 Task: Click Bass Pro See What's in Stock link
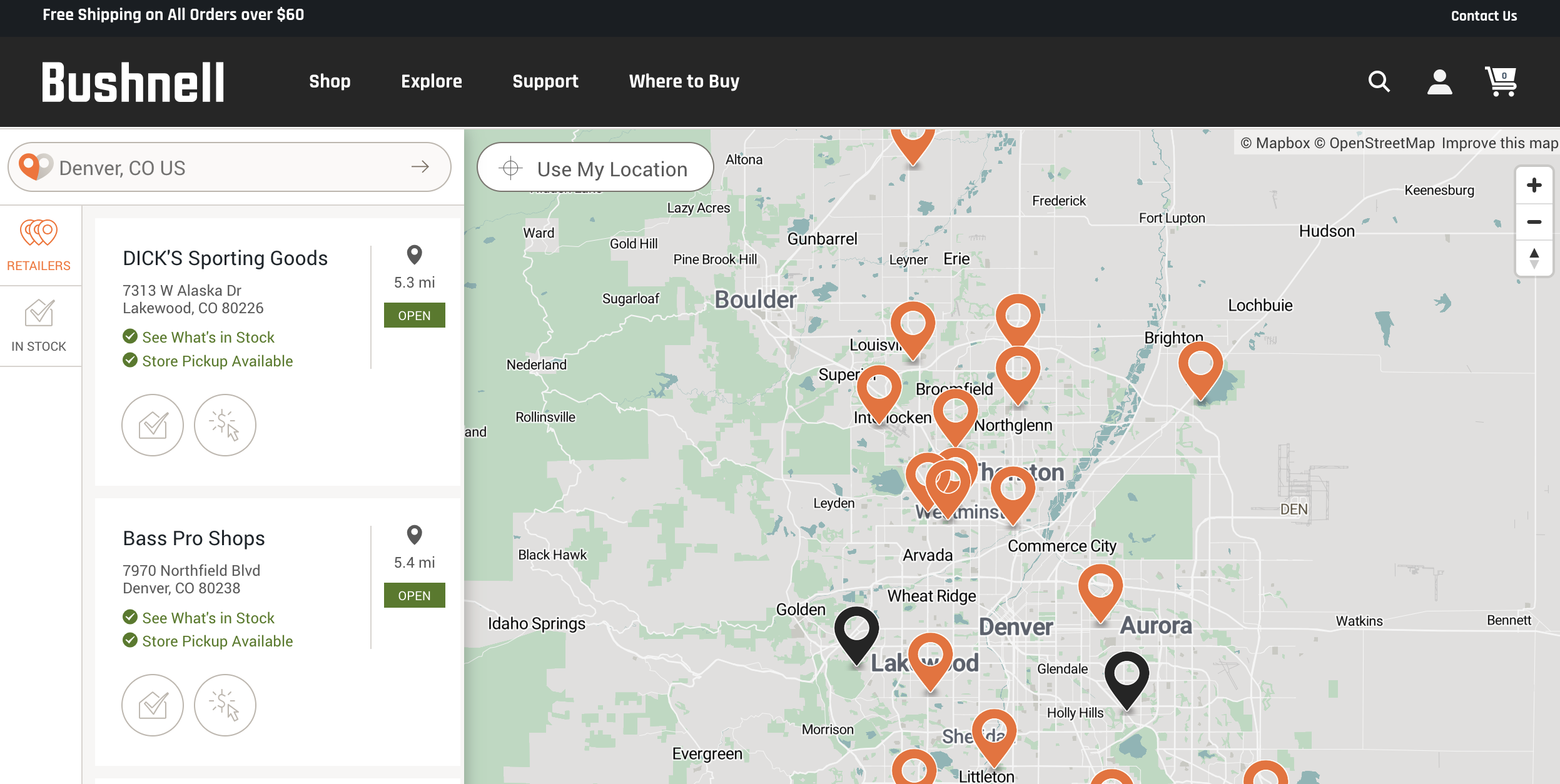coord(208,618)
